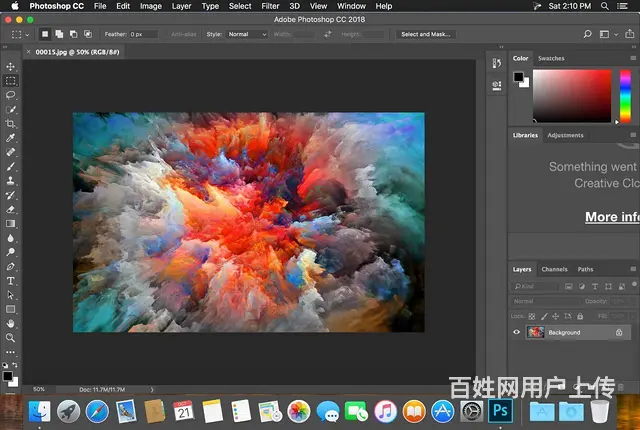Select the Eraser tool
Viewport: 640px width, 430px height.
[11, 209]
